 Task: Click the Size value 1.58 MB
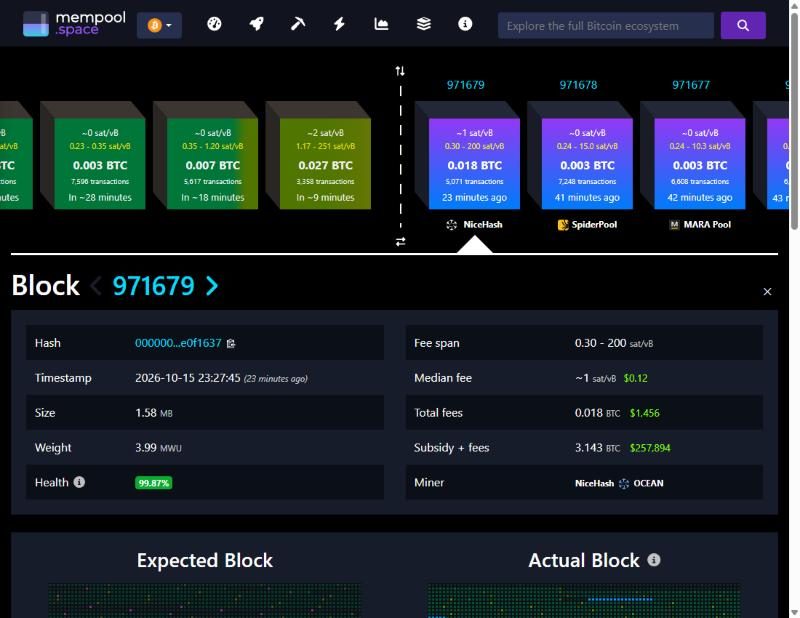tap(154, 413)
